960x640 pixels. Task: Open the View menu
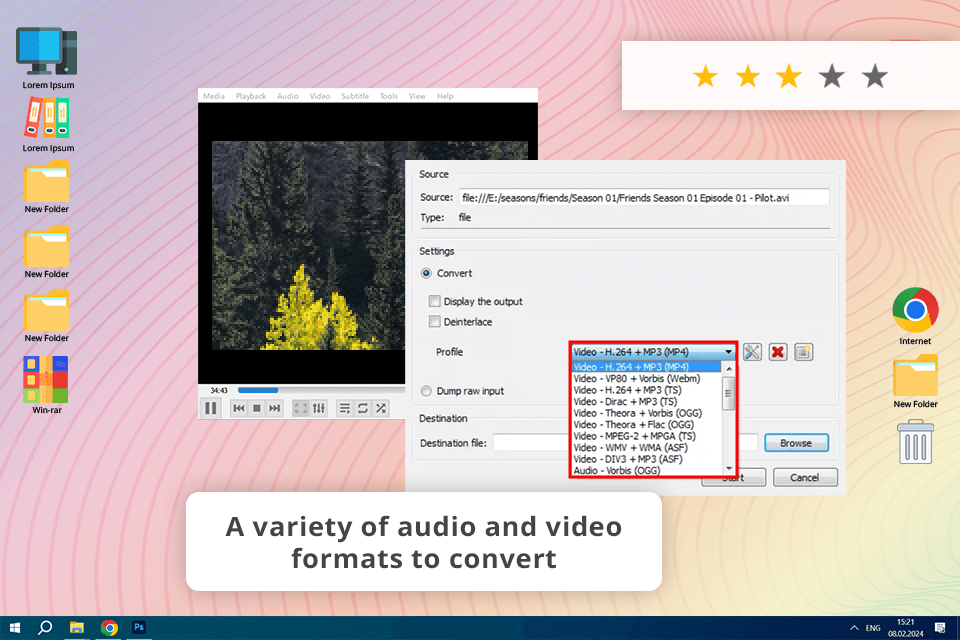pos(417,96)
